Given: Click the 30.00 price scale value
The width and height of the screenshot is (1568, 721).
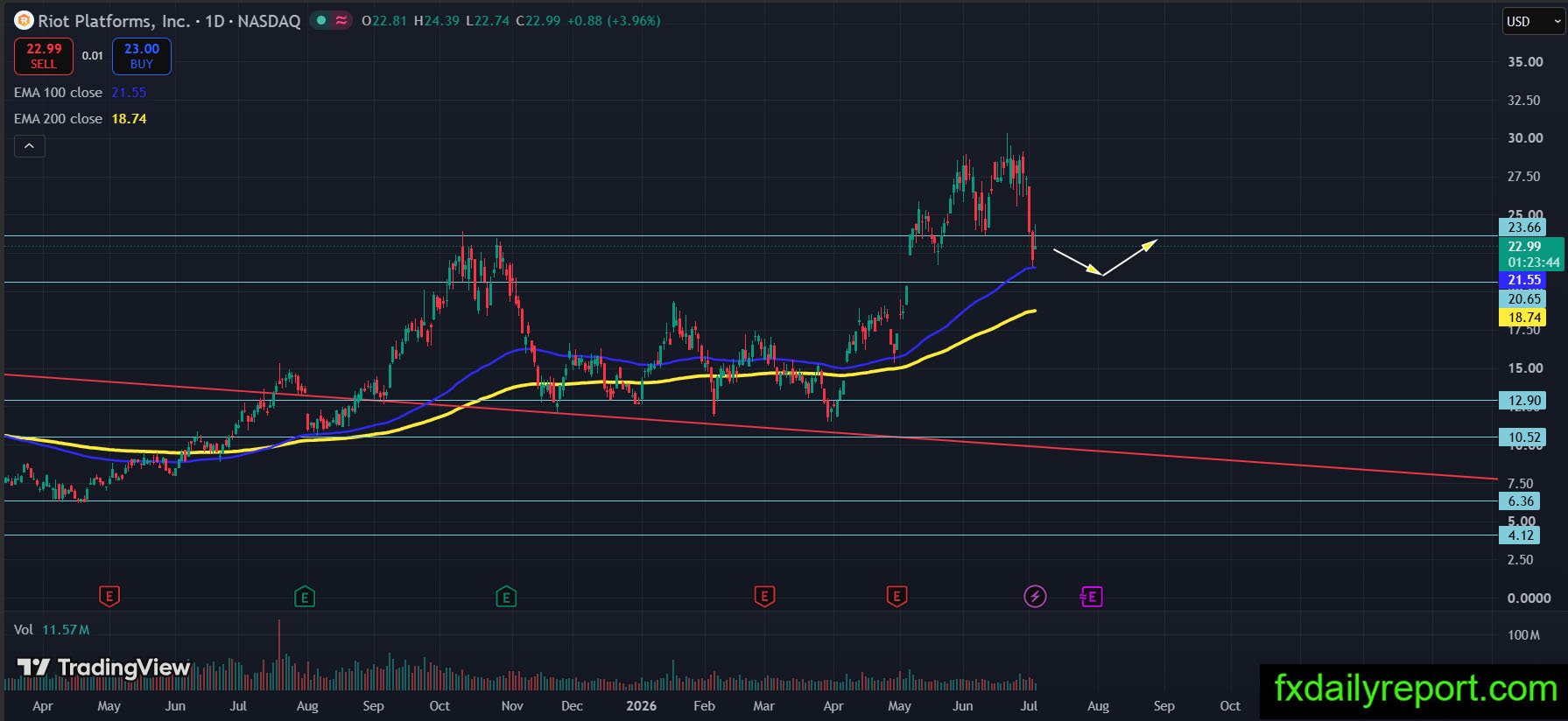Looking at the screenshot, I should [1525, 138].
